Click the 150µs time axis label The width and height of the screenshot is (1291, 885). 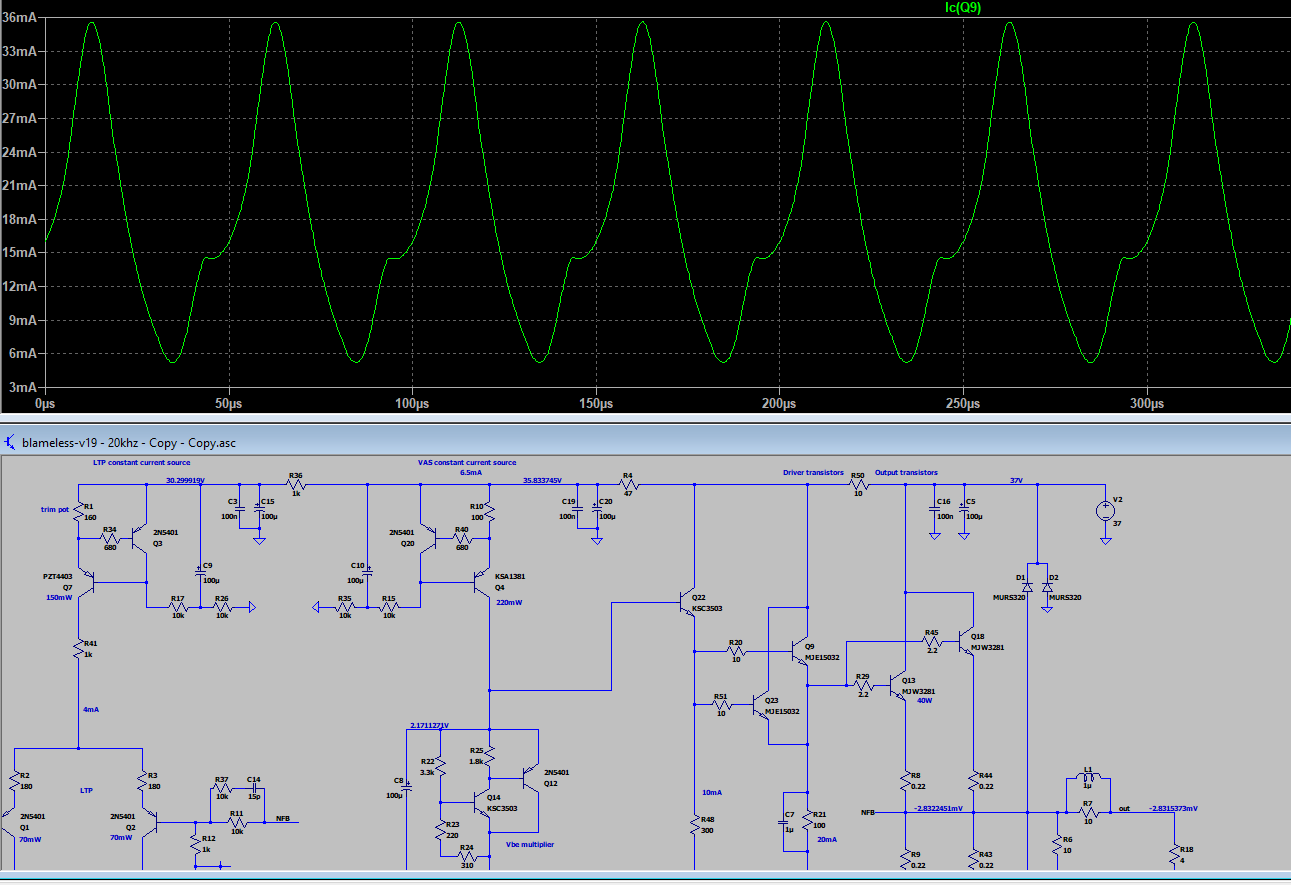coord(596,404)
